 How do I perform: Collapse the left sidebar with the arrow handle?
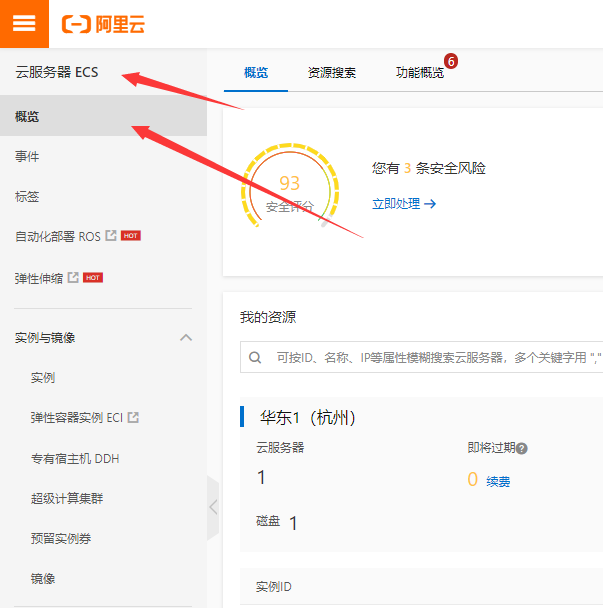coord(213,507)
